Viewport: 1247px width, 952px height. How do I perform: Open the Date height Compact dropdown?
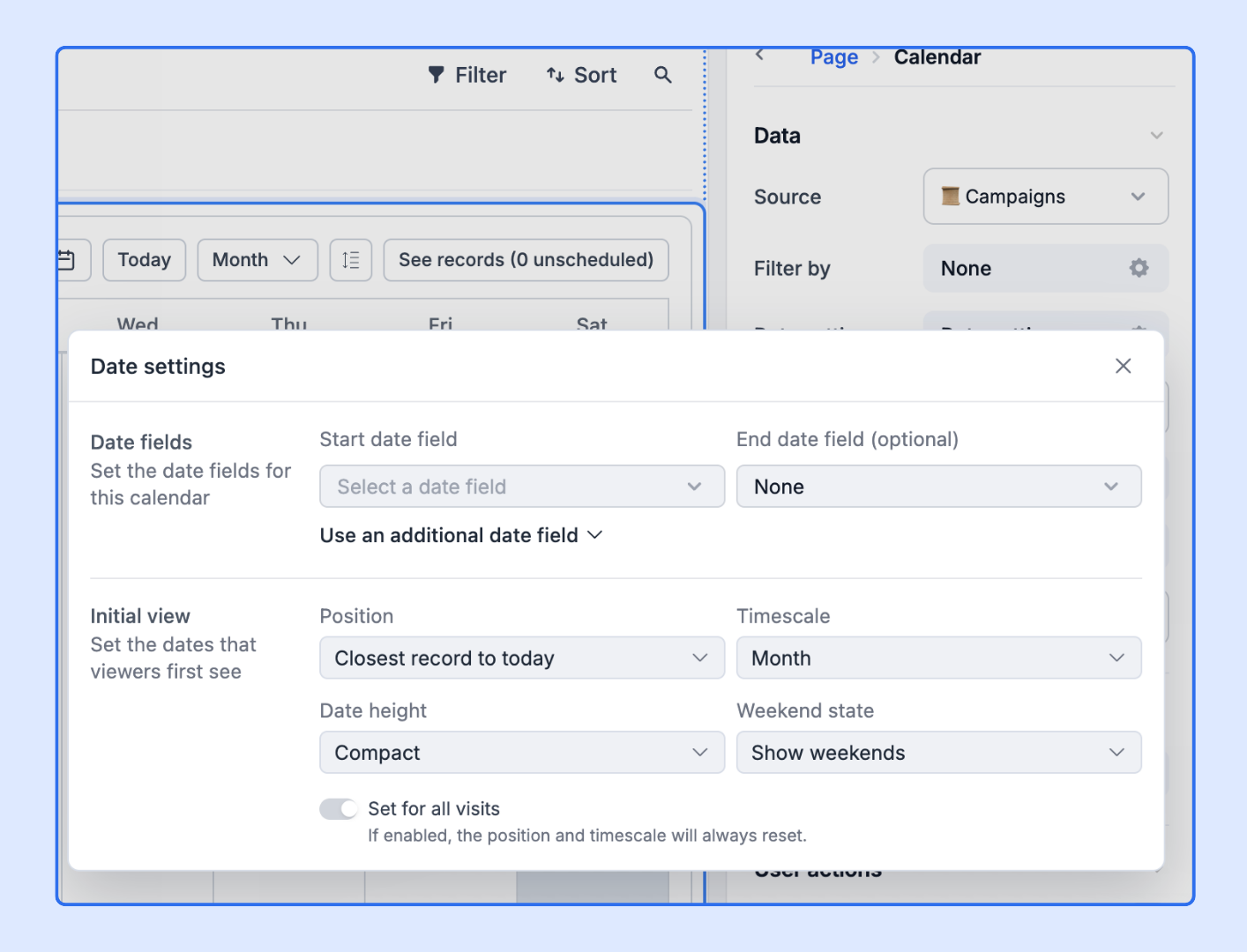coord(522,753)
